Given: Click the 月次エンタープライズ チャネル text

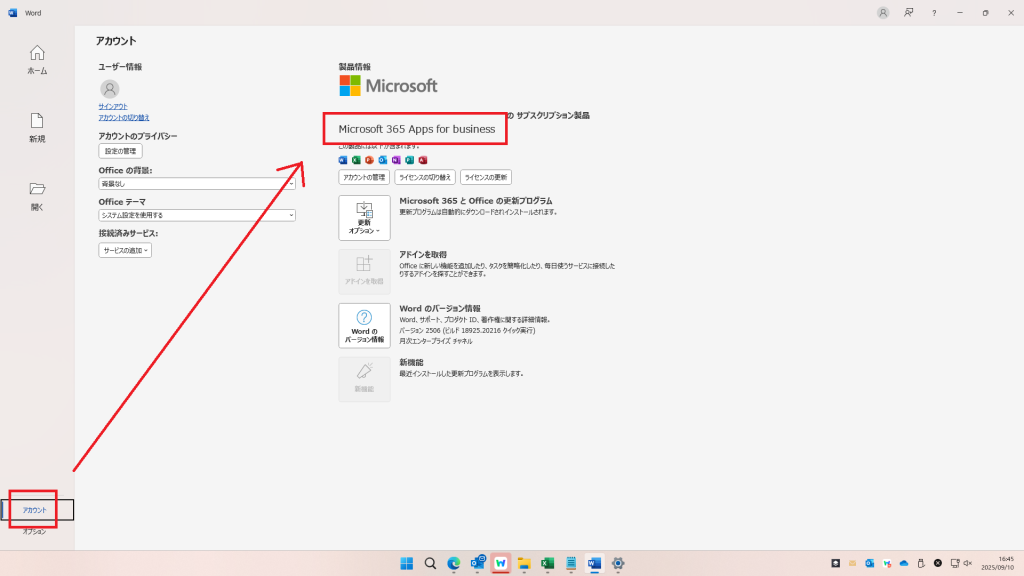Looking at the screenshot, I should tap(436, 341).
